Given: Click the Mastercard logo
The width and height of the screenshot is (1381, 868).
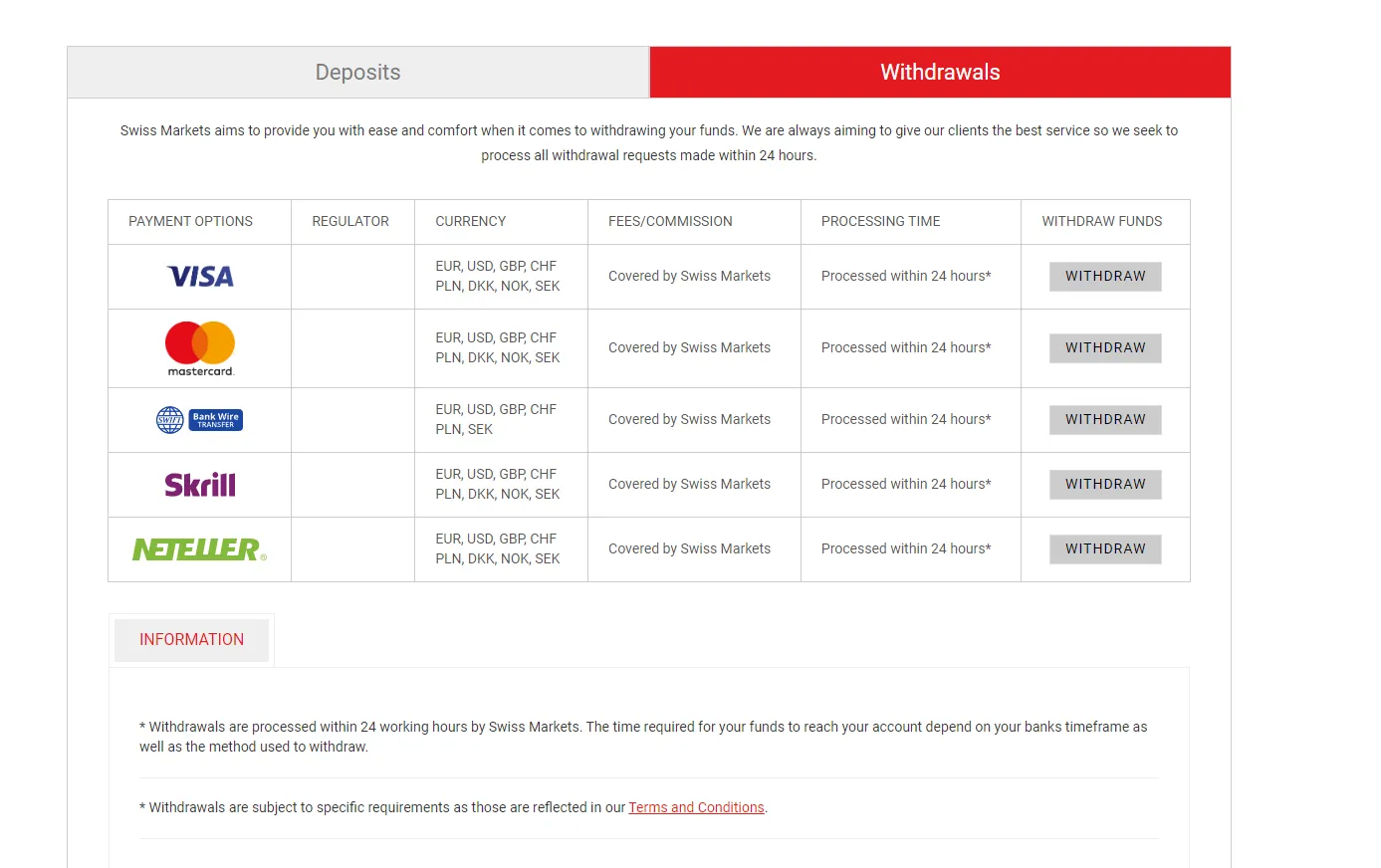Looking at the screenshot, I should click(200, 348).
